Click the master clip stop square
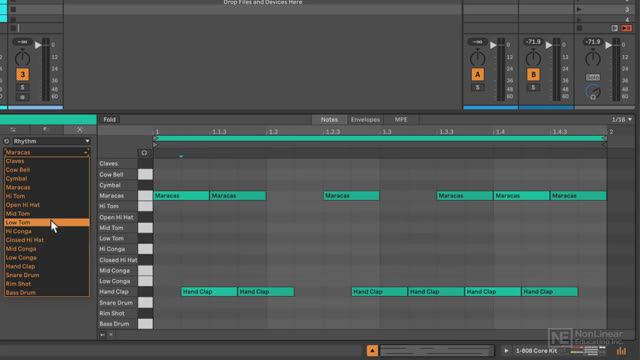Viewport: 640px width, 360px height. click(x=580, y=28)
